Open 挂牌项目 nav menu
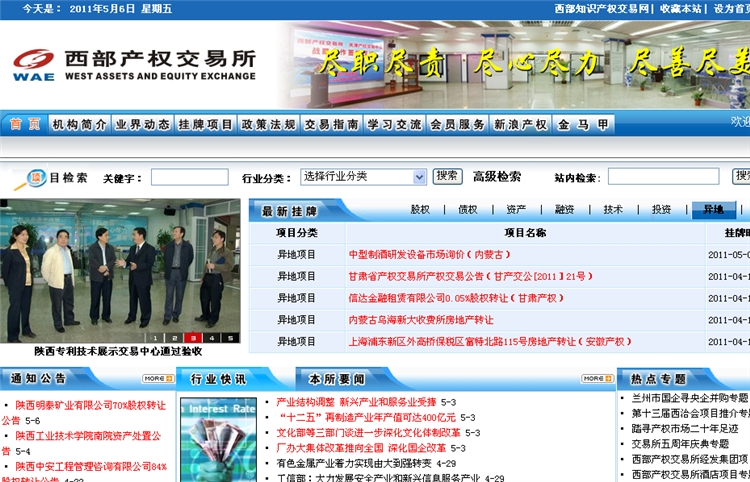The image size is (750, 482). click(206, 124)
